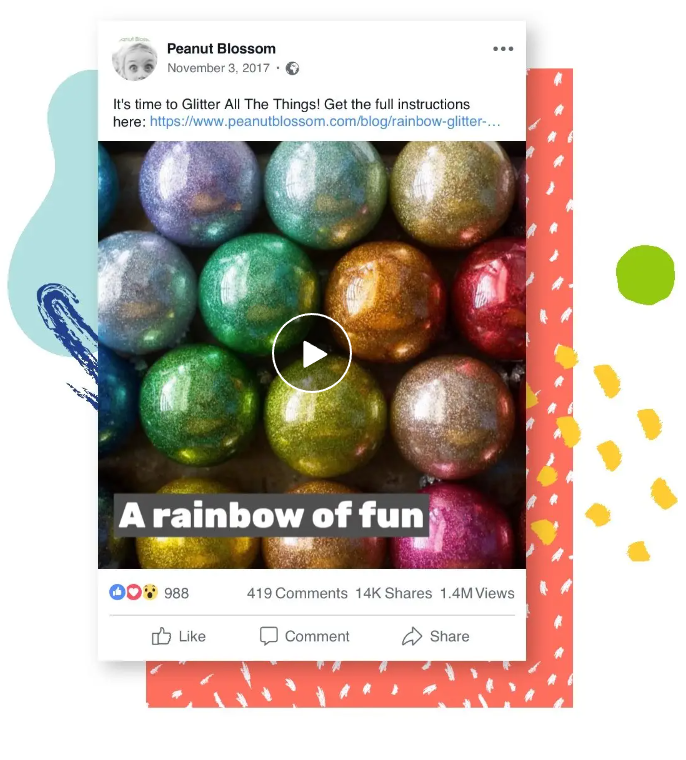The height and width of the screenshot is (760, 686).
Task: View the 988 reactions count
Action: (176, 593)
